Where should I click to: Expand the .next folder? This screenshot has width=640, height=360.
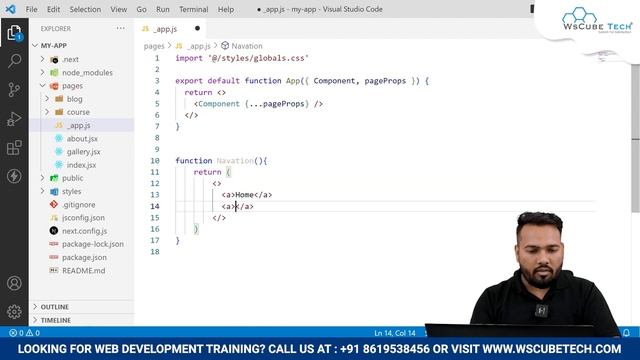click(42, 59)
